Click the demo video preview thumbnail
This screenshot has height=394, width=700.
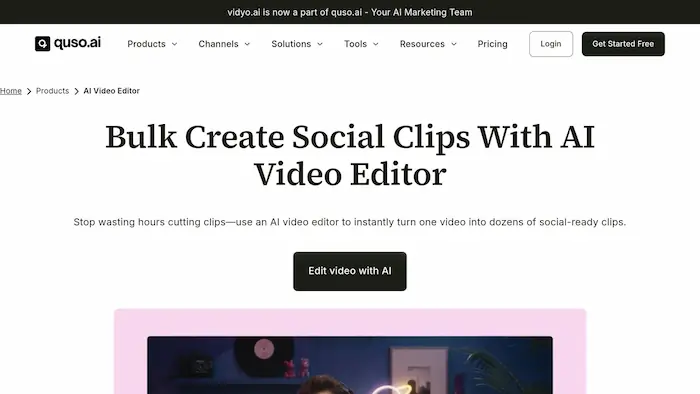click(x=350, y=365)
